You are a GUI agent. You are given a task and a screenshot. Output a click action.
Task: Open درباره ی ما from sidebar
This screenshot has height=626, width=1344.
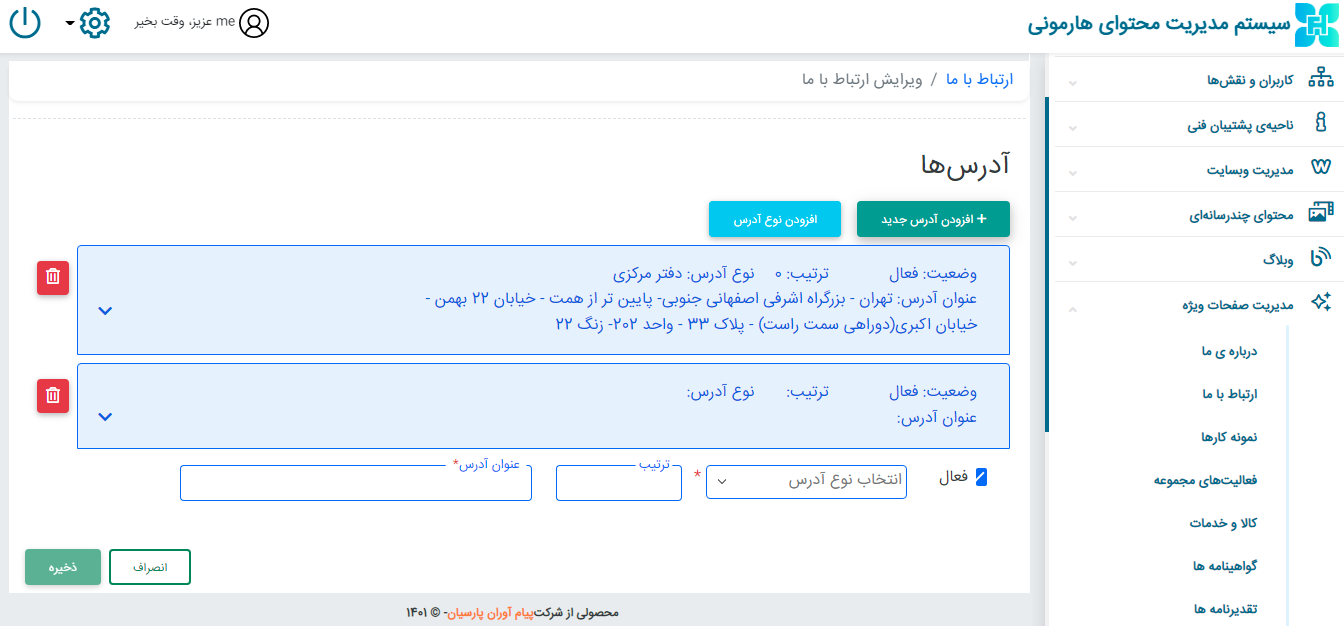click(1228, 351)
